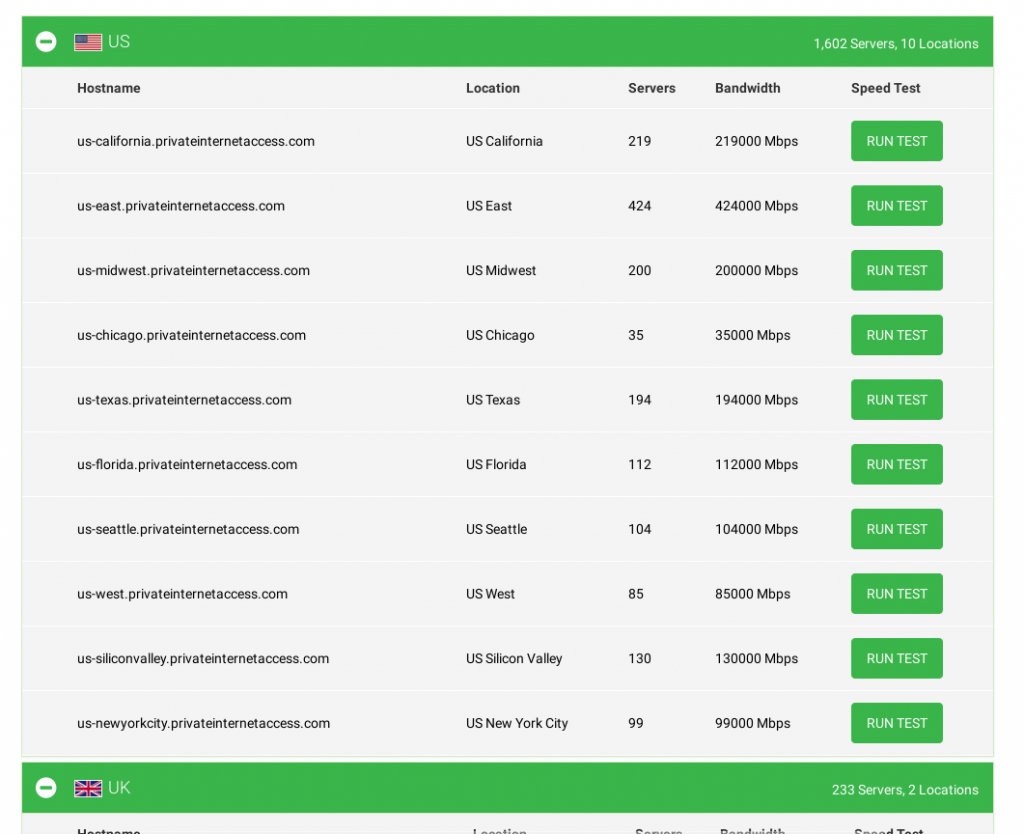Run speed test for US Seattle
The image size is (1024, 834).
pyautogui.click(x=897, y=529)
